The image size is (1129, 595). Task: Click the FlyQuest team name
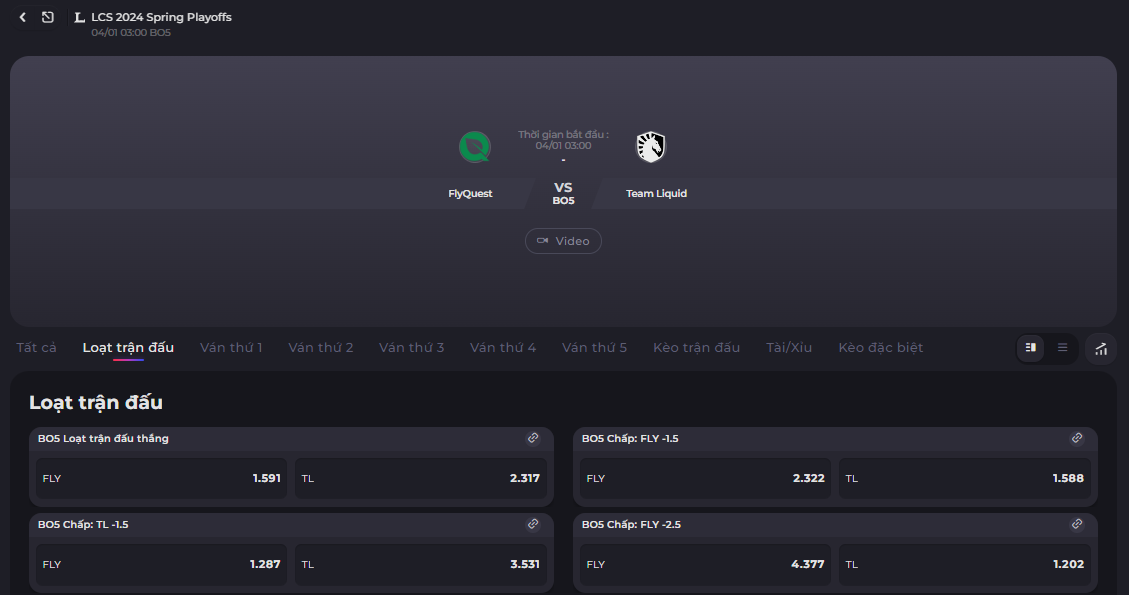point(470,194)
